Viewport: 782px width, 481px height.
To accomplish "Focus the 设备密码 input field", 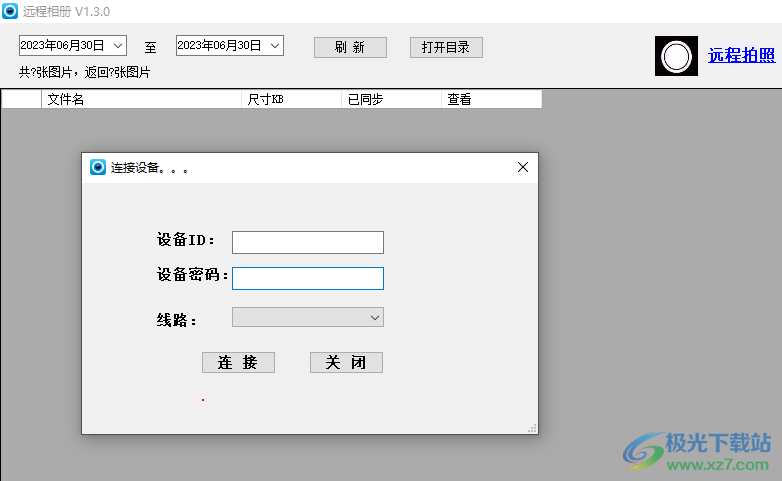I will click(x=308, y=278).
